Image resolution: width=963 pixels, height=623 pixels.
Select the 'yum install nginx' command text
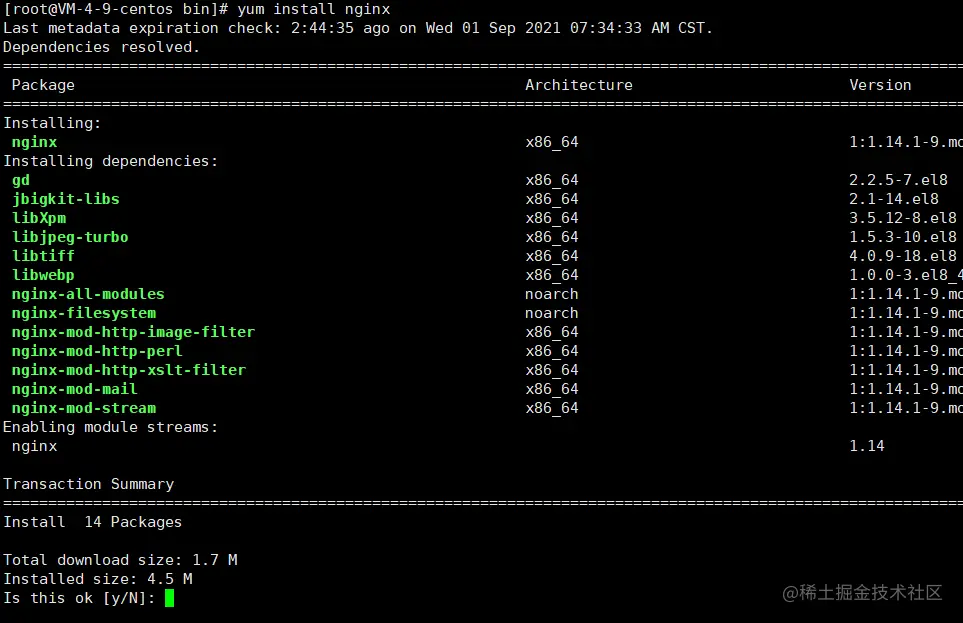(314, 9)
